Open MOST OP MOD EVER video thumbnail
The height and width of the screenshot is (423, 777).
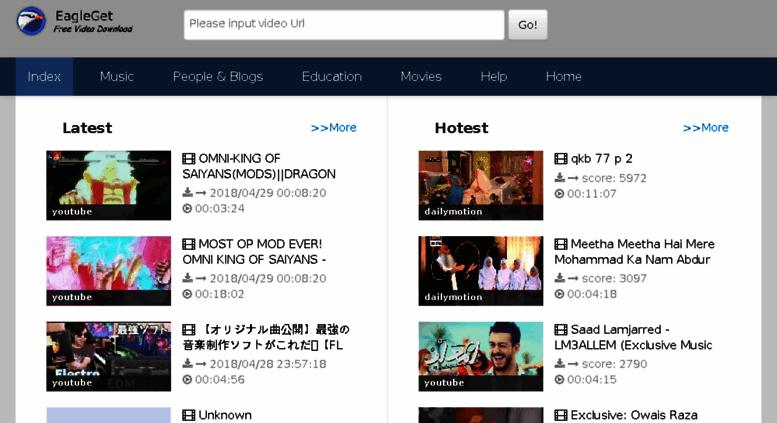point(109,271)
